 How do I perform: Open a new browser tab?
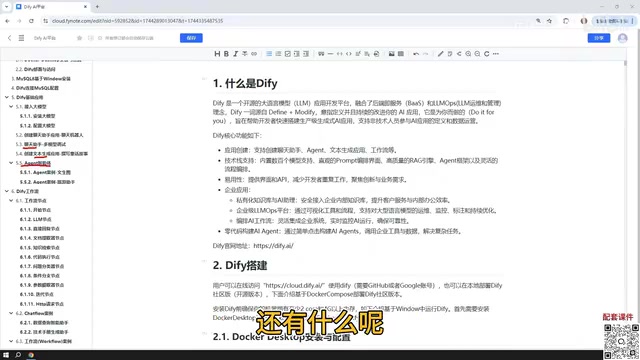pyautogui.click(x=97, y=7)
